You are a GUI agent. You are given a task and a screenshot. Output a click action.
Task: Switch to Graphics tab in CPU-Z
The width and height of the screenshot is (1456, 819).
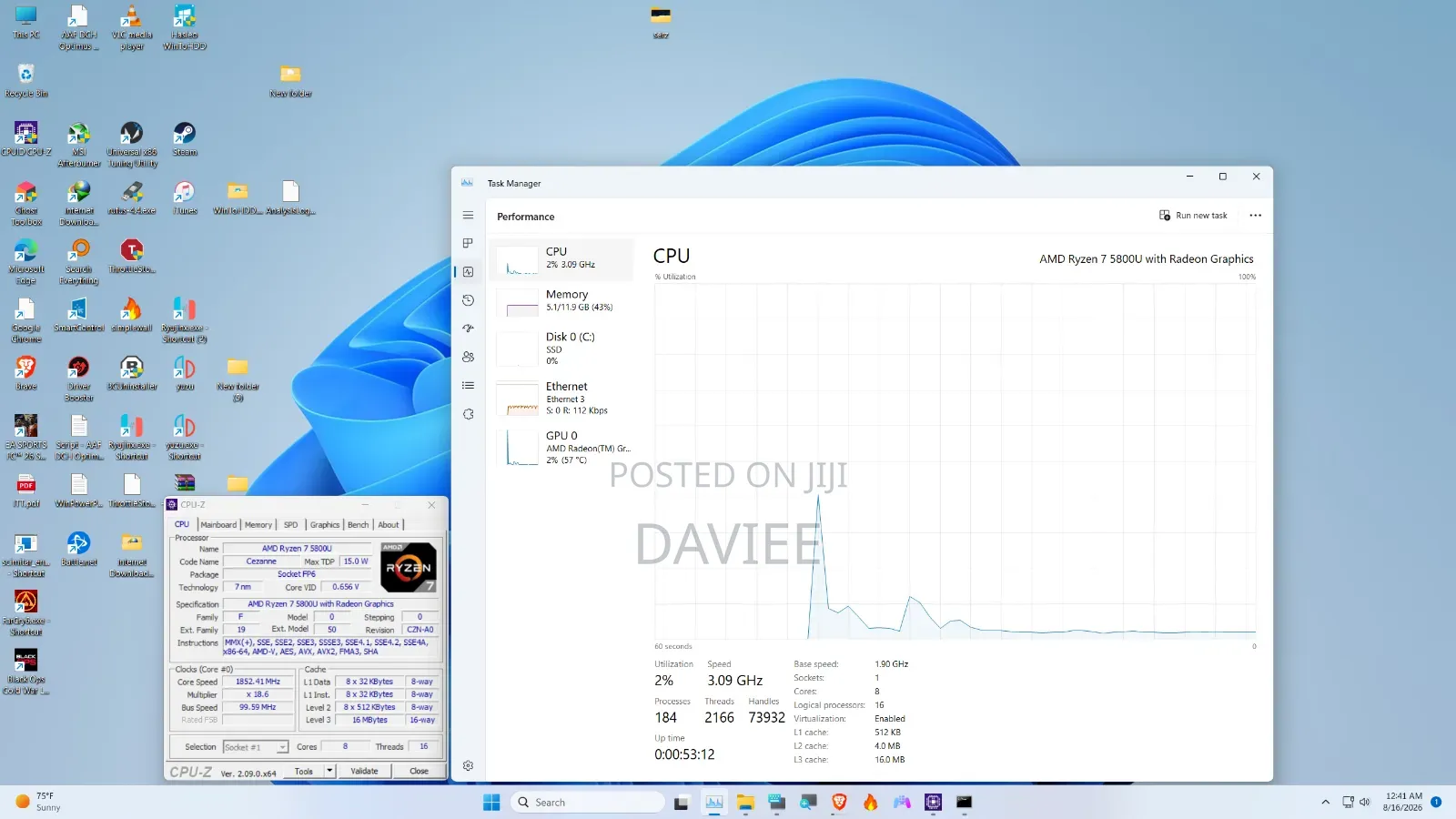(x=325, y=525)
